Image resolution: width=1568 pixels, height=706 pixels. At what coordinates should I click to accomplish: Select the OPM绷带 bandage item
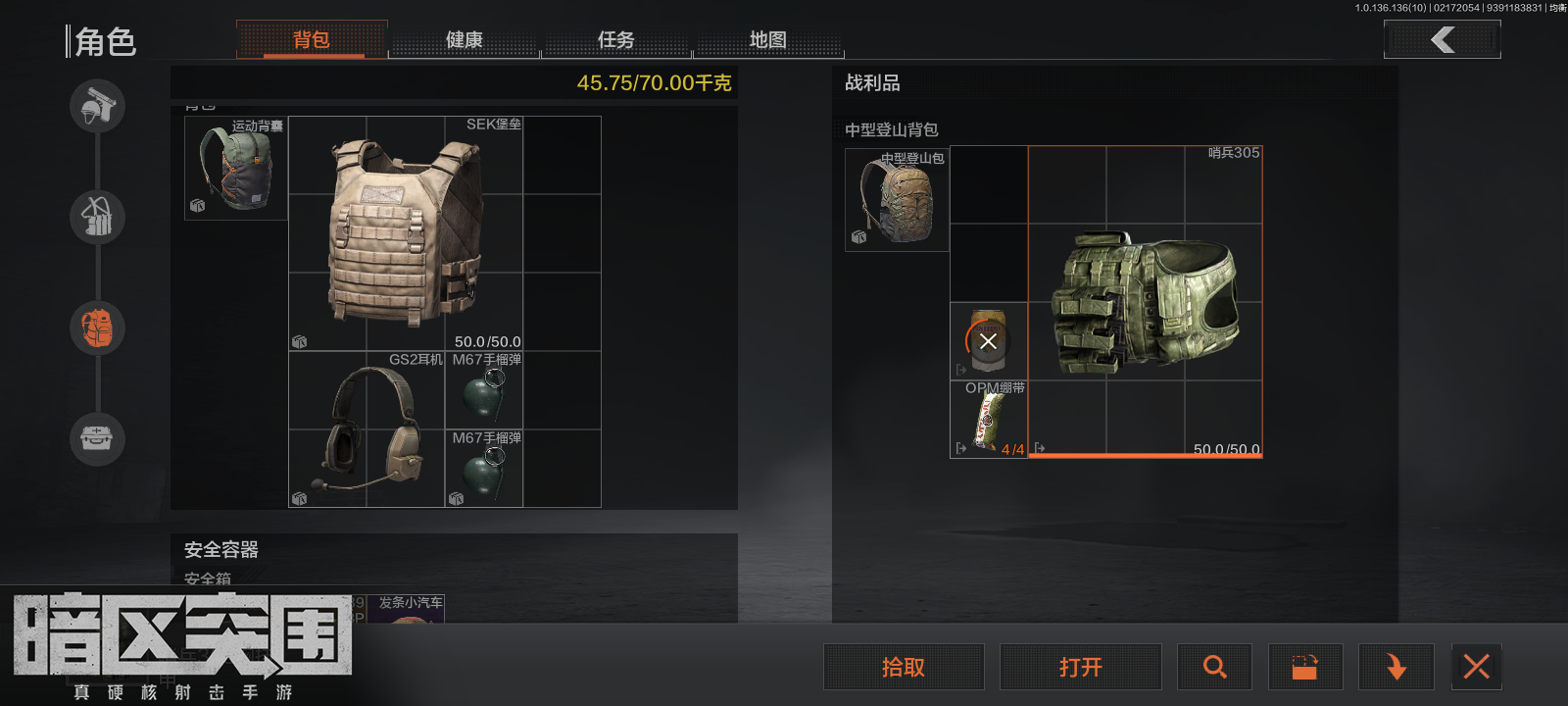click(989, 420)
